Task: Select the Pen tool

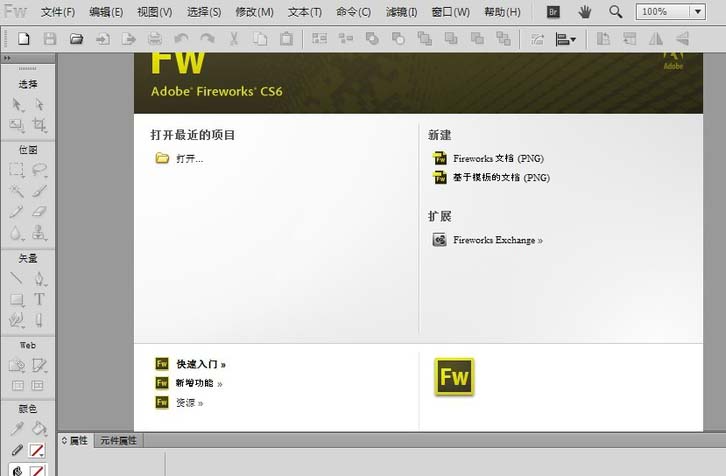Action: click(39, 278)
